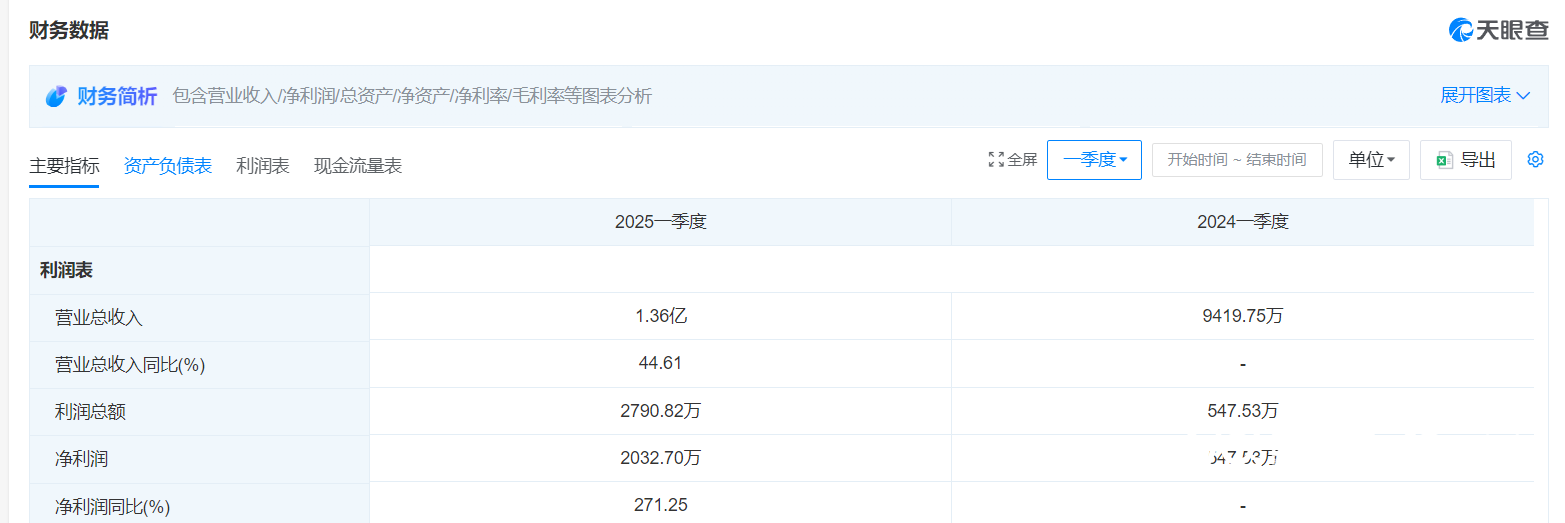Select the 44.61 growth value cell
The width and height of the screenshot is (1565, 523).
tap(660, 363)
